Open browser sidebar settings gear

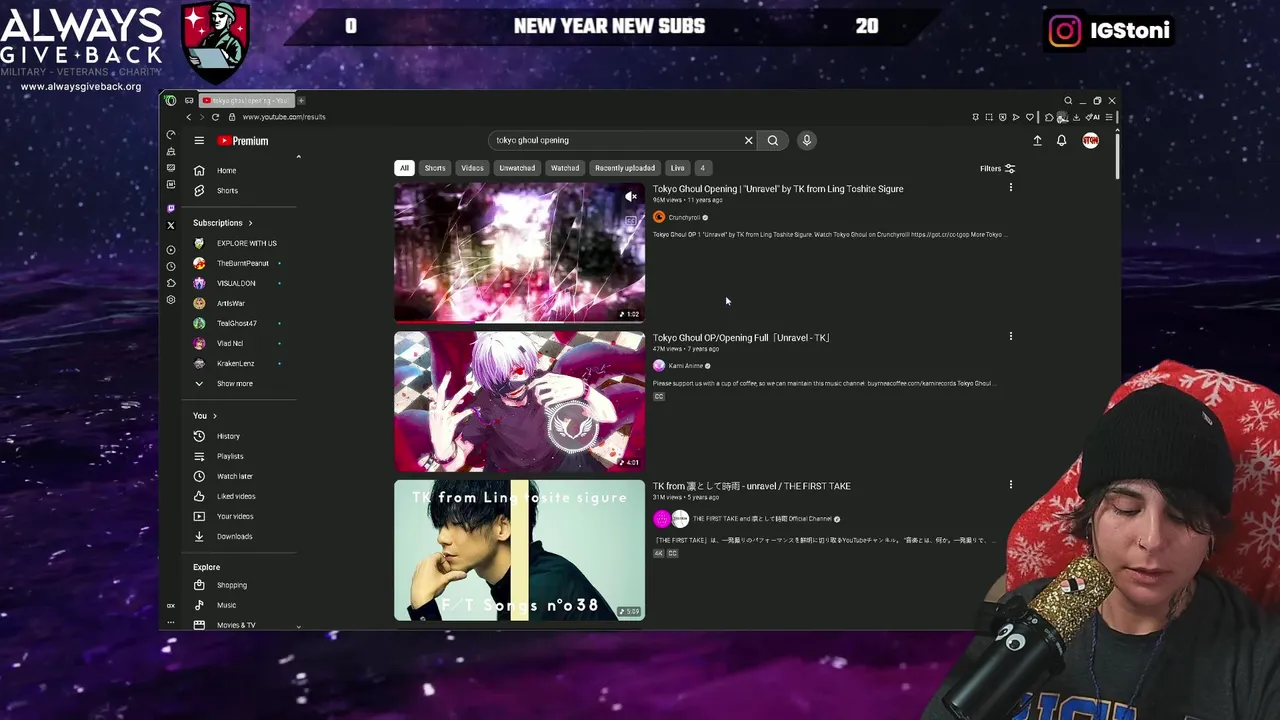point(171,300)
